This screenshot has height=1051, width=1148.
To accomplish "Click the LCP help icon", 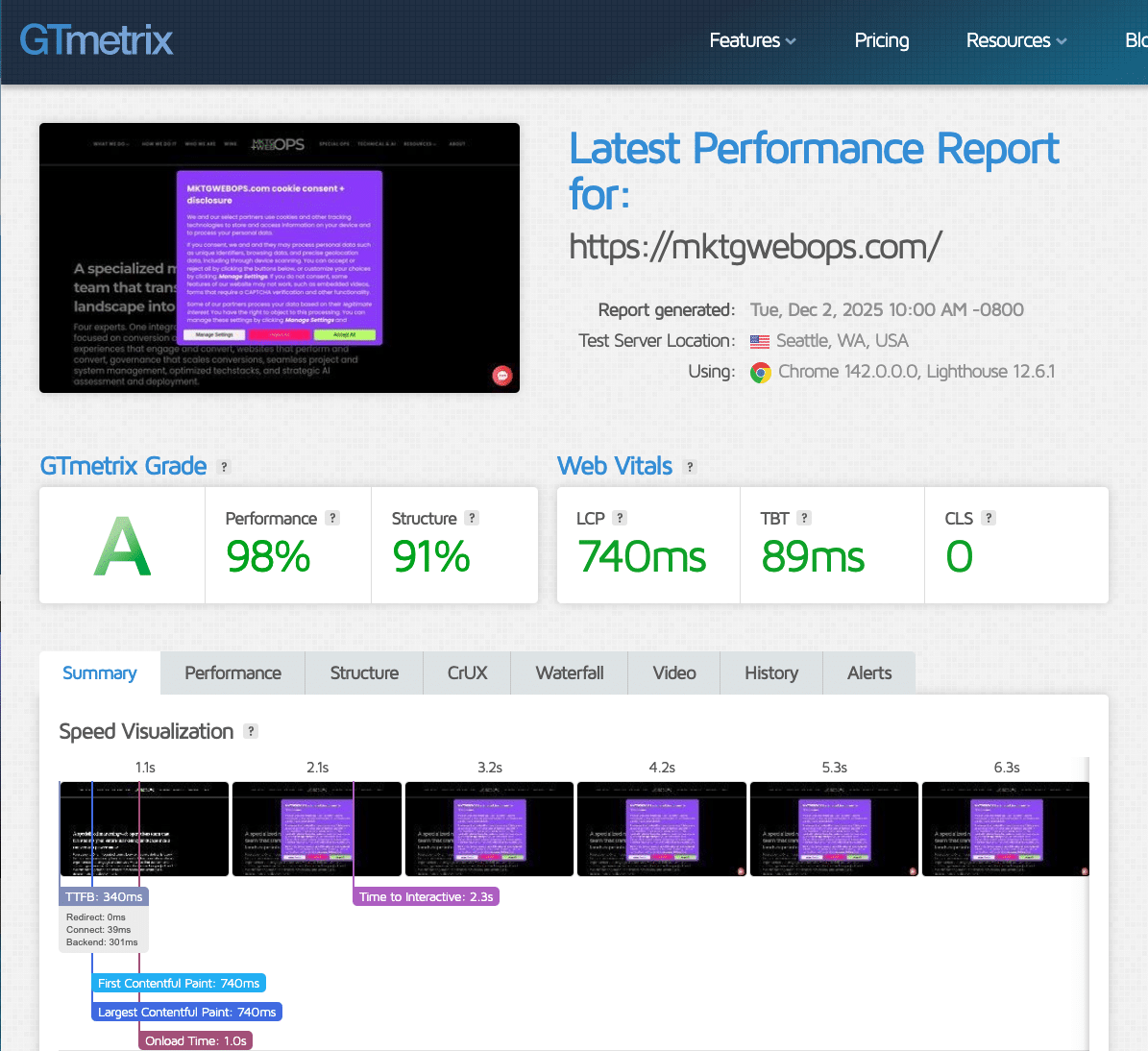I will pyautogui.click(x=621, y=518).
